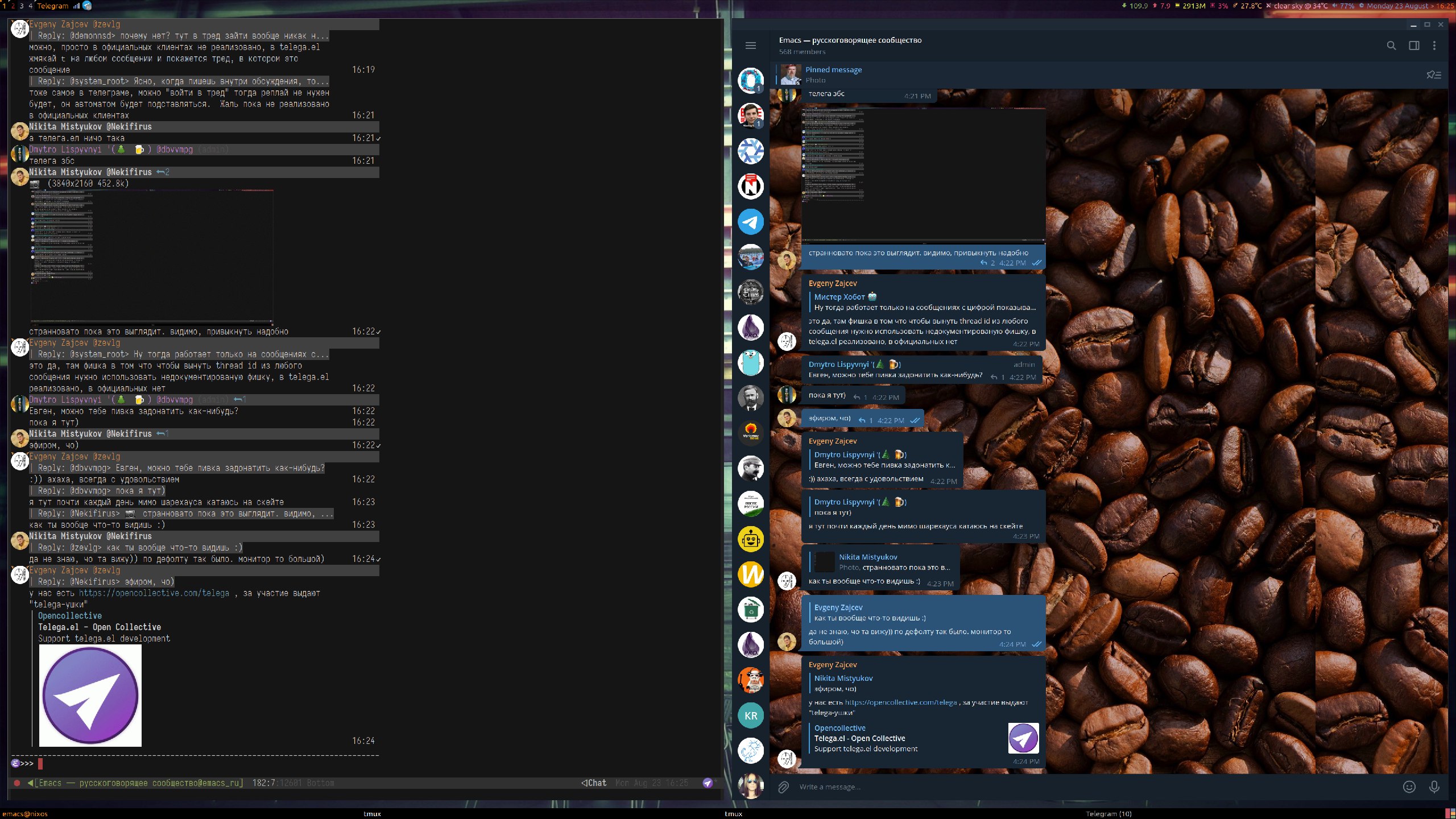The width and height of the screenshot is (1456, 819).
Task: Open the reply thread on 'пока я тут)' bubble
Action: 860,397
